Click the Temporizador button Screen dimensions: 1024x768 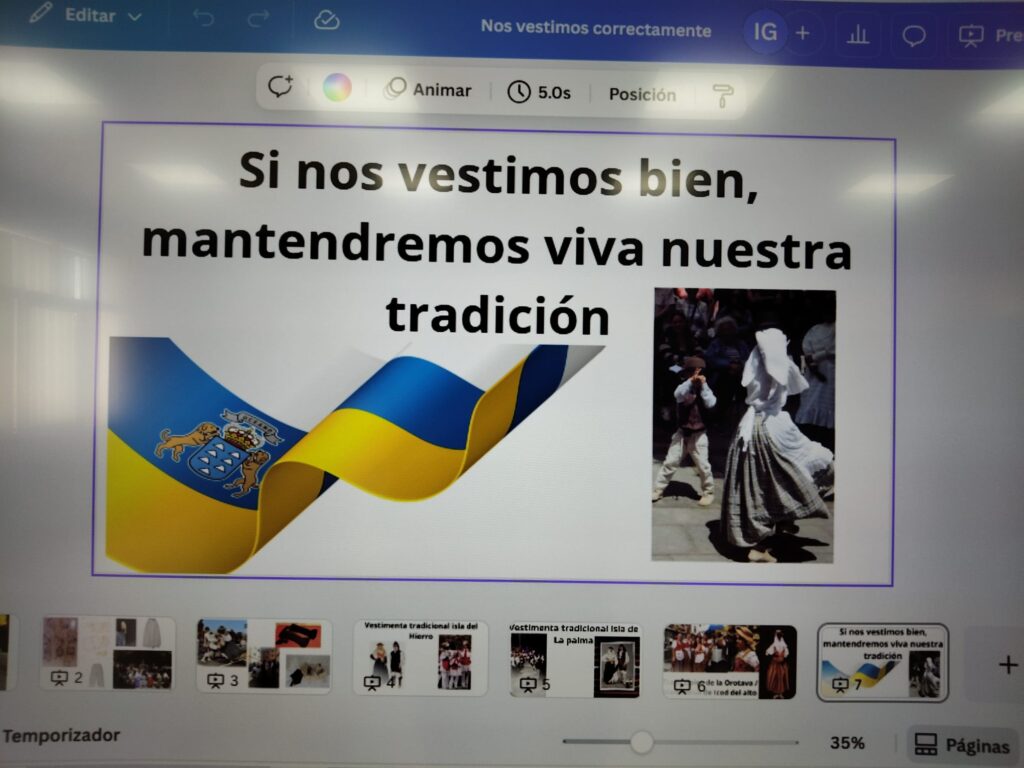point(61,736)
